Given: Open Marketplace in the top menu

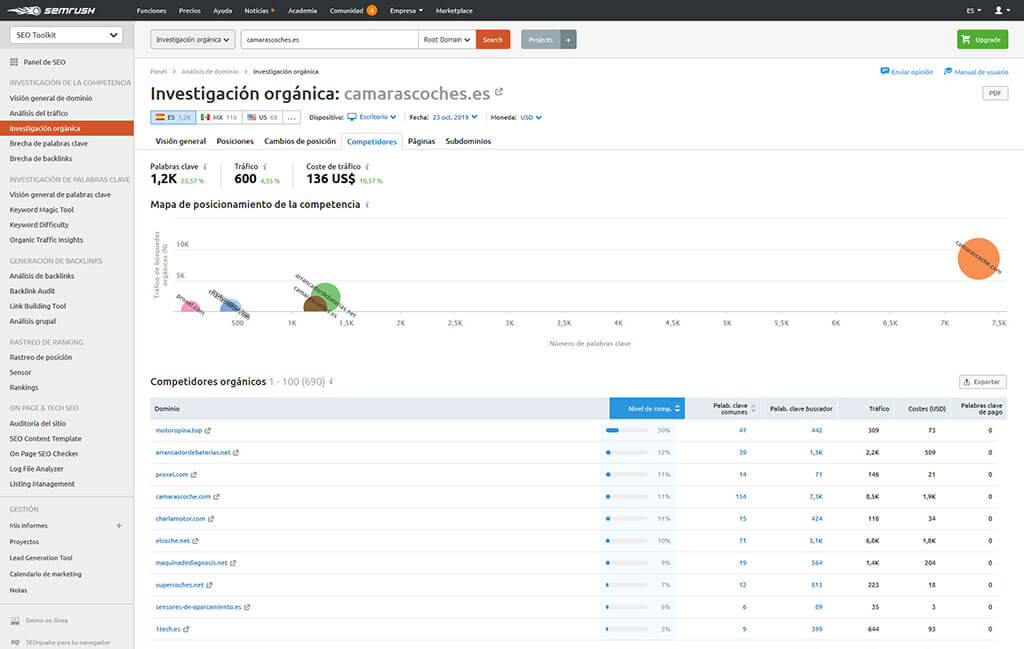Looking at the screenshot, I should click(x=454, y=10).
